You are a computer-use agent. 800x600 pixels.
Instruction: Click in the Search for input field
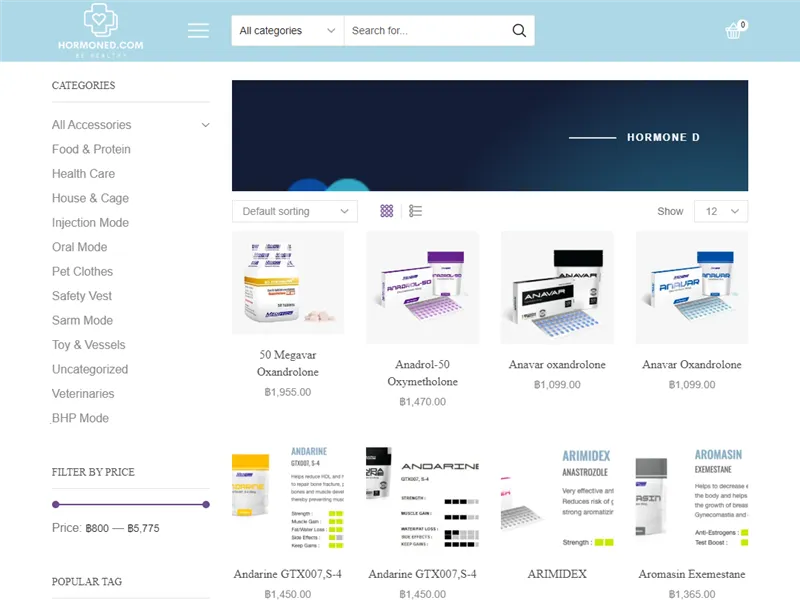click(x=424, y=31)
